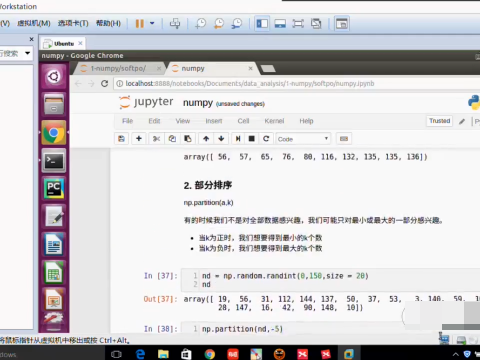
Task: Run the selected cell
Action: coord(238,139)
